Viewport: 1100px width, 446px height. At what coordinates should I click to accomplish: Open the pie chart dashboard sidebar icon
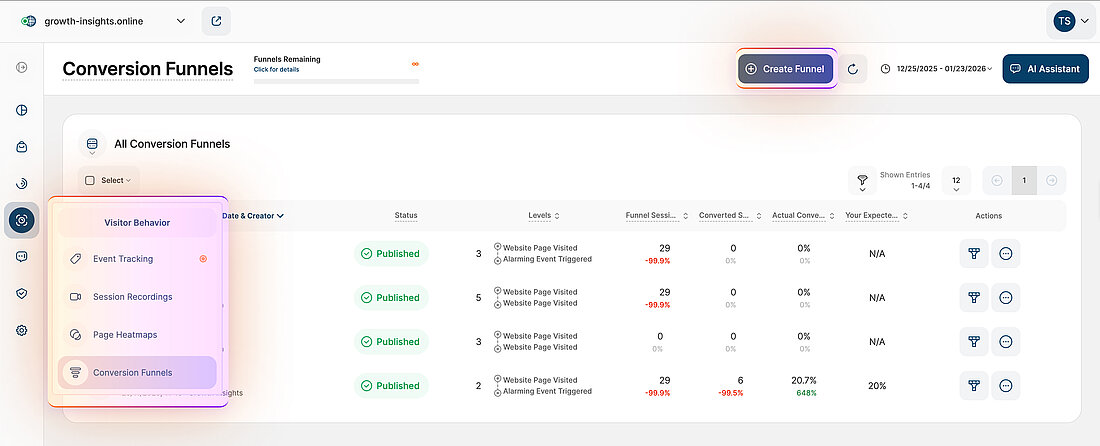[x=21, y=110]
